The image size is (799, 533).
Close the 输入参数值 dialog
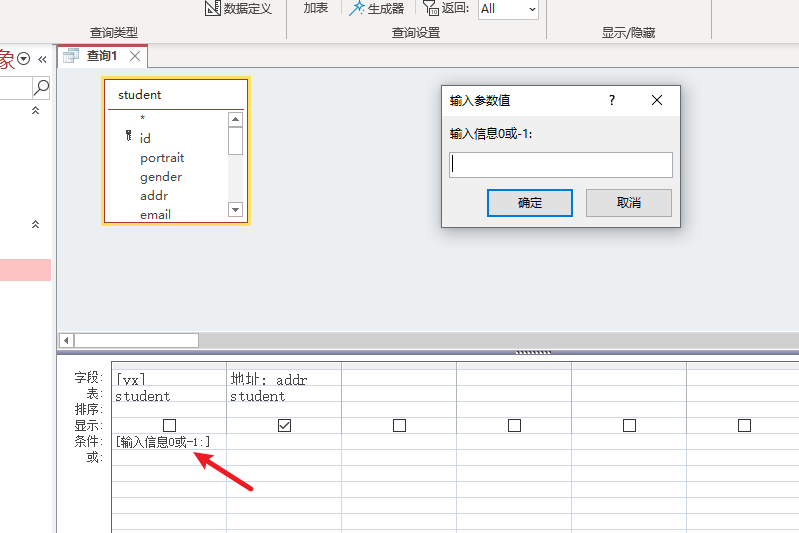pos(657,100)
